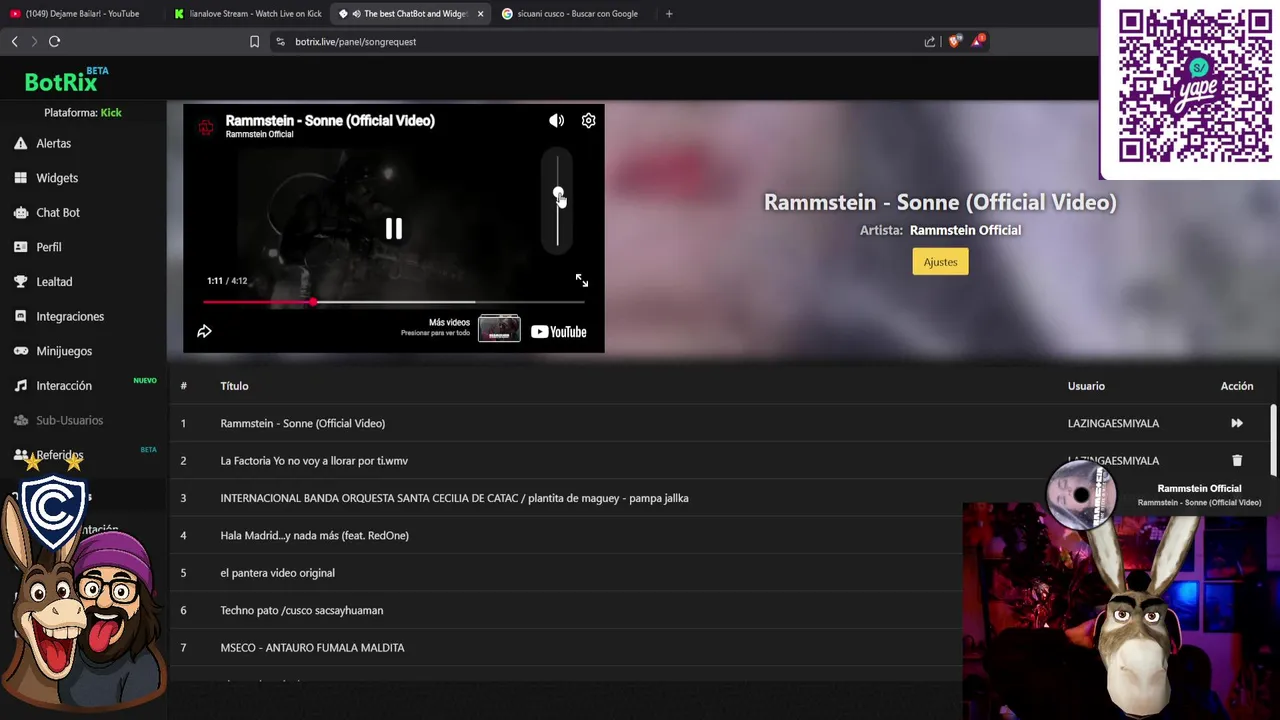Delete La Factoria song from queue
This screenshot has width=1280, height=720.
point(1237,460)
